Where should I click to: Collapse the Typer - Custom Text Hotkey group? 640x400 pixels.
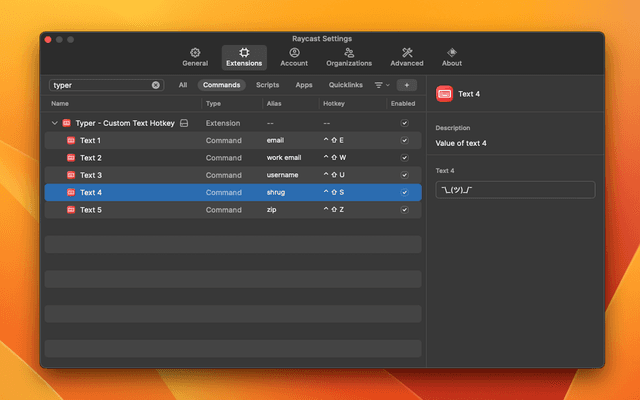[x=55, y=123]
